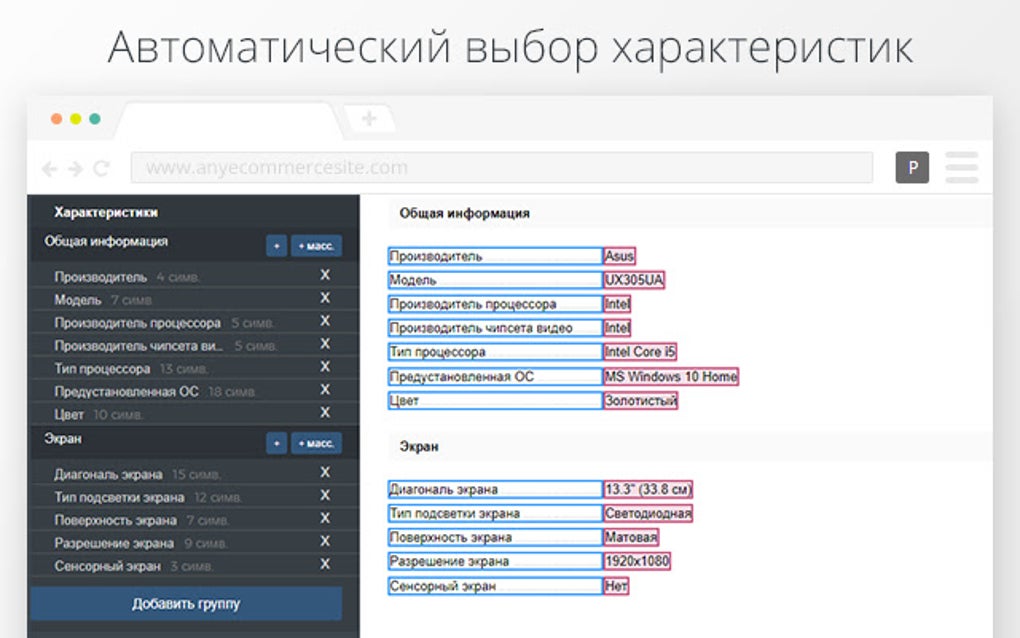This screenshot has height=638, width=1020.
Task: Click the browser forward arrow
Action: coord(75,169)
